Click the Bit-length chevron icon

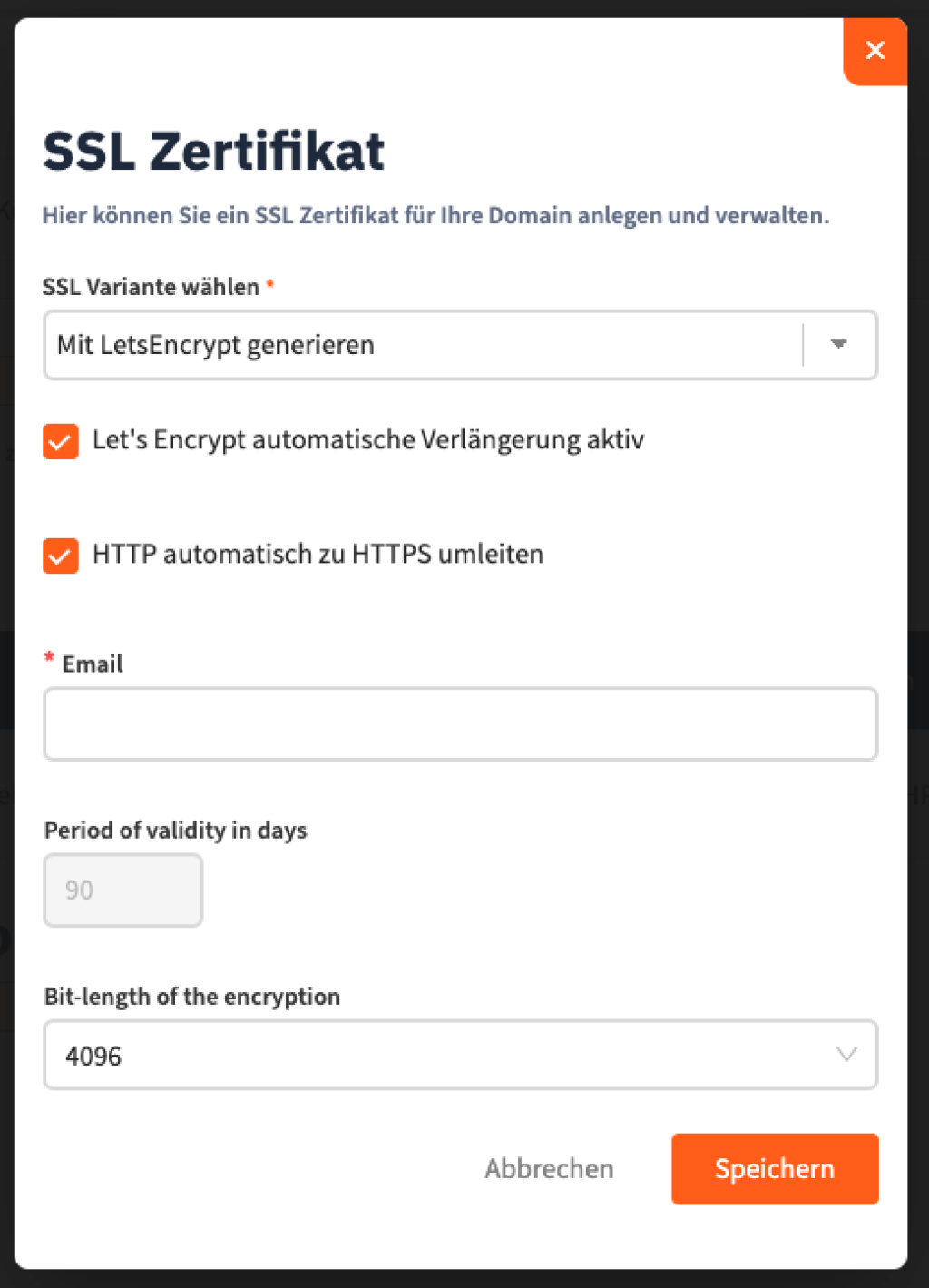[846, 1055]
